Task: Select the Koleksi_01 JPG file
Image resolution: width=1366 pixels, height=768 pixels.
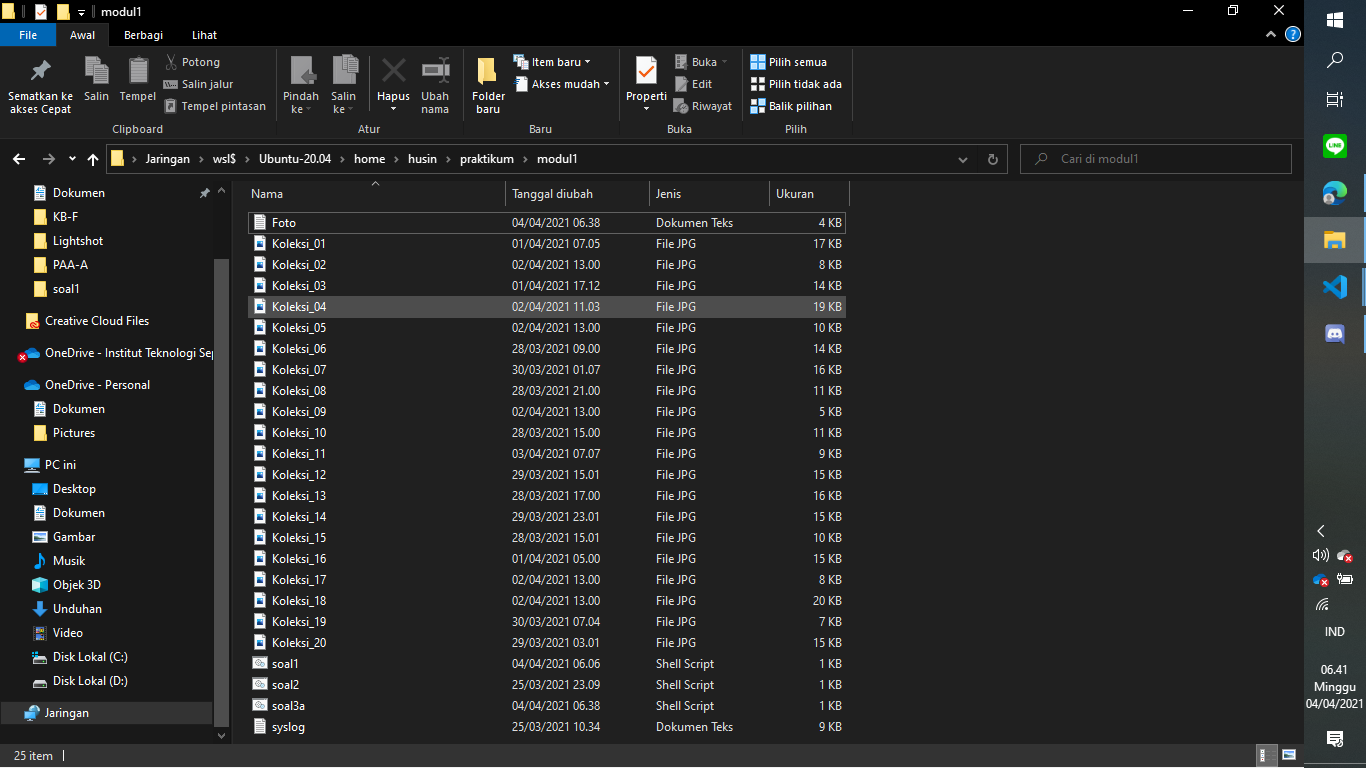Action: pyautogui.click(x=546, y=244)
